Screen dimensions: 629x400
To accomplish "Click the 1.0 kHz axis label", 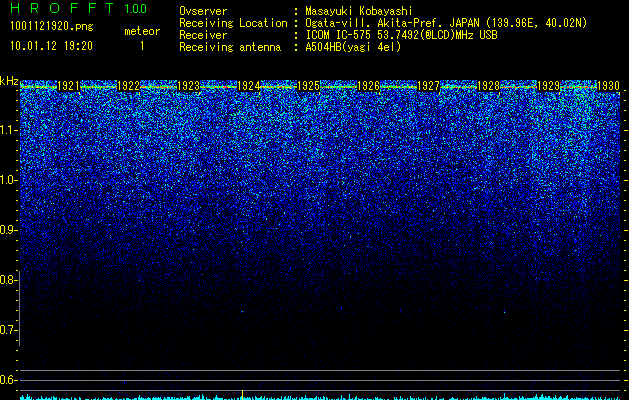I will 9,180.
